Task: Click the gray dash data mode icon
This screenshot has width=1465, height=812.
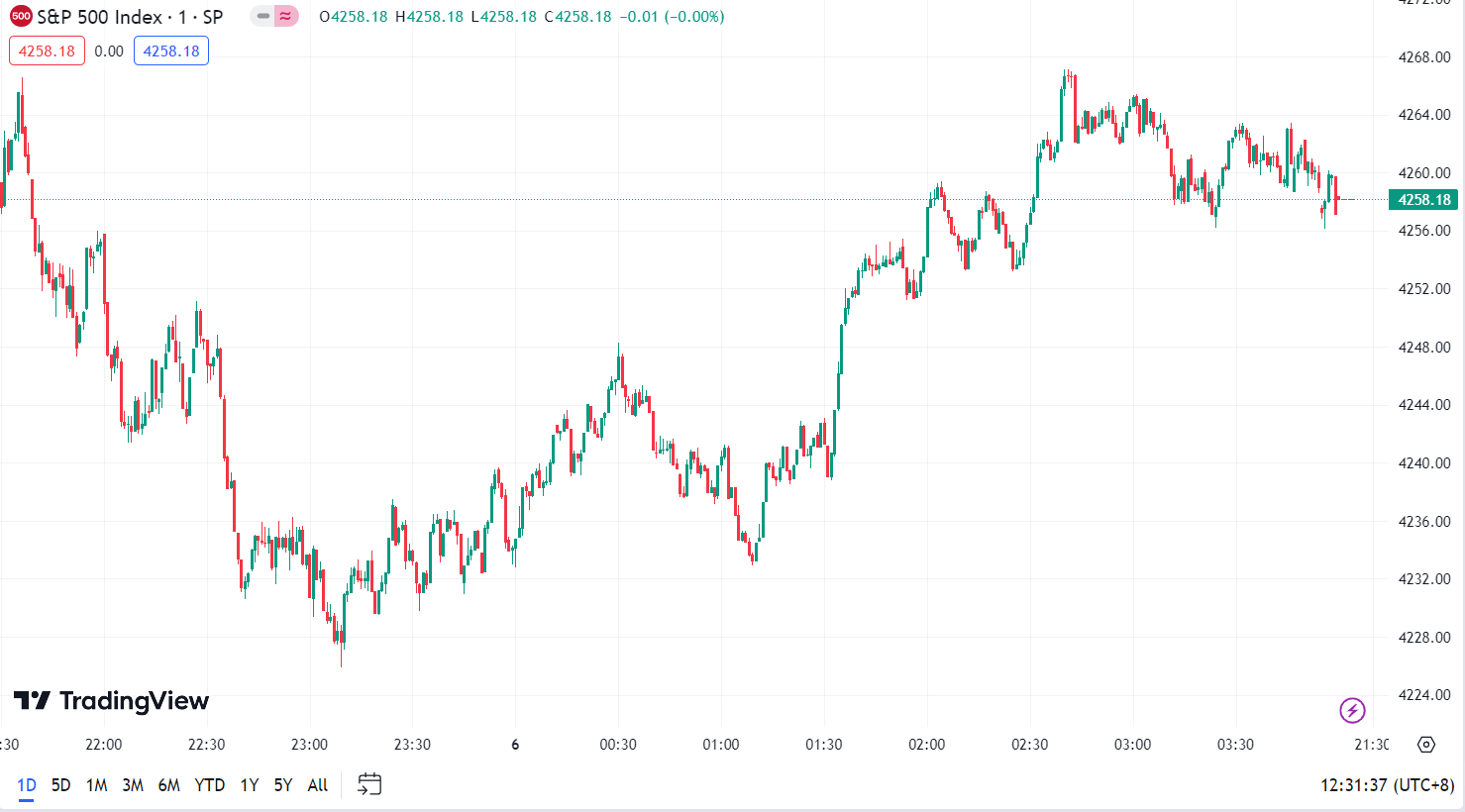Action: pos(262,17)
